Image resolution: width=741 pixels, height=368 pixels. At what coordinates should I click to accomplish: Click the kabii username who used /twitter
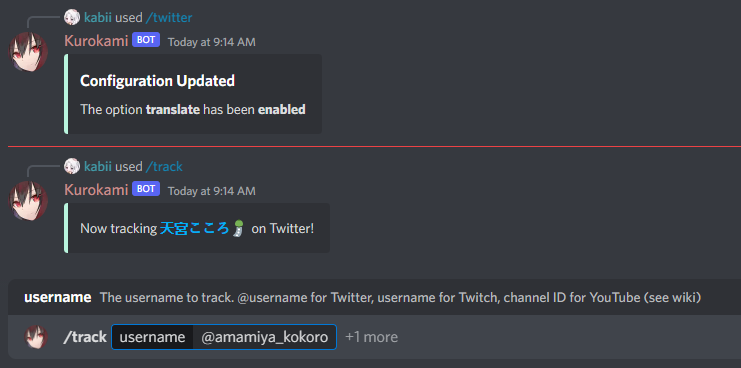pyautogui.click(x=98, y=18)
